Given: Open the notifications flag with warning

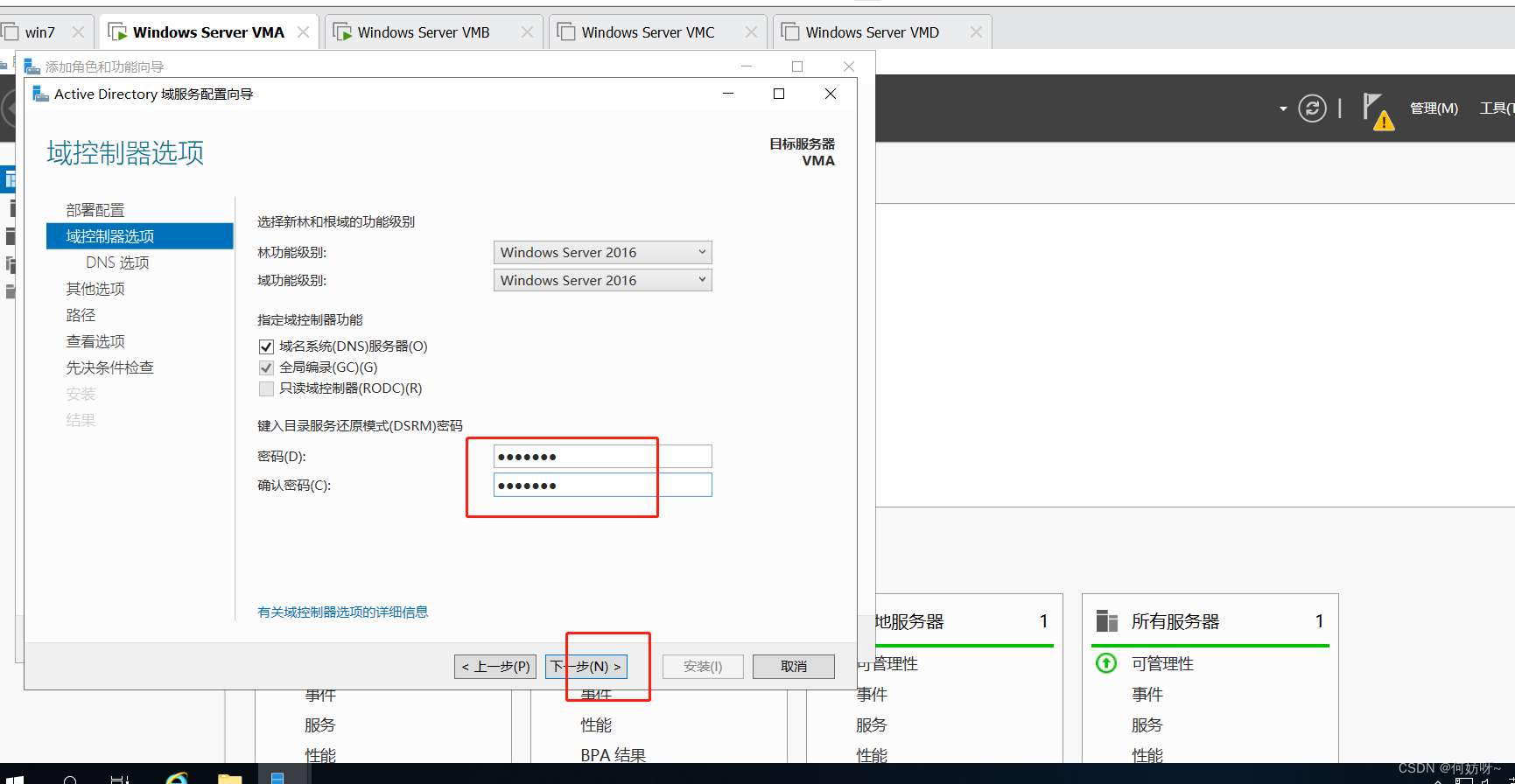Looking at the screenshot, I should pyautogui.click(x=1378, y=111).
